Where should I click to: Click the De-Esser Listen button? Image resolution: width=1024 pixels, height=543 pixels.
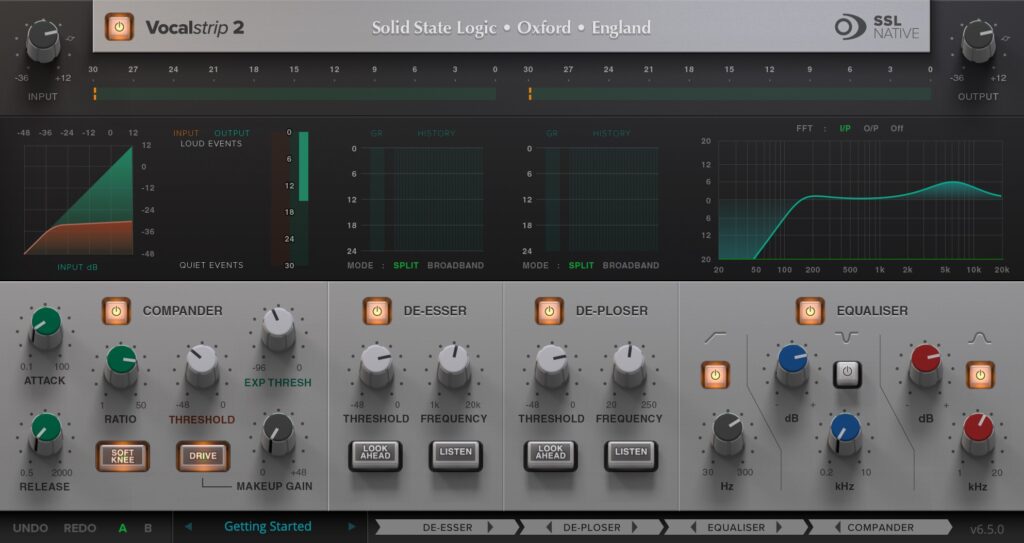[x=455, y=455]
